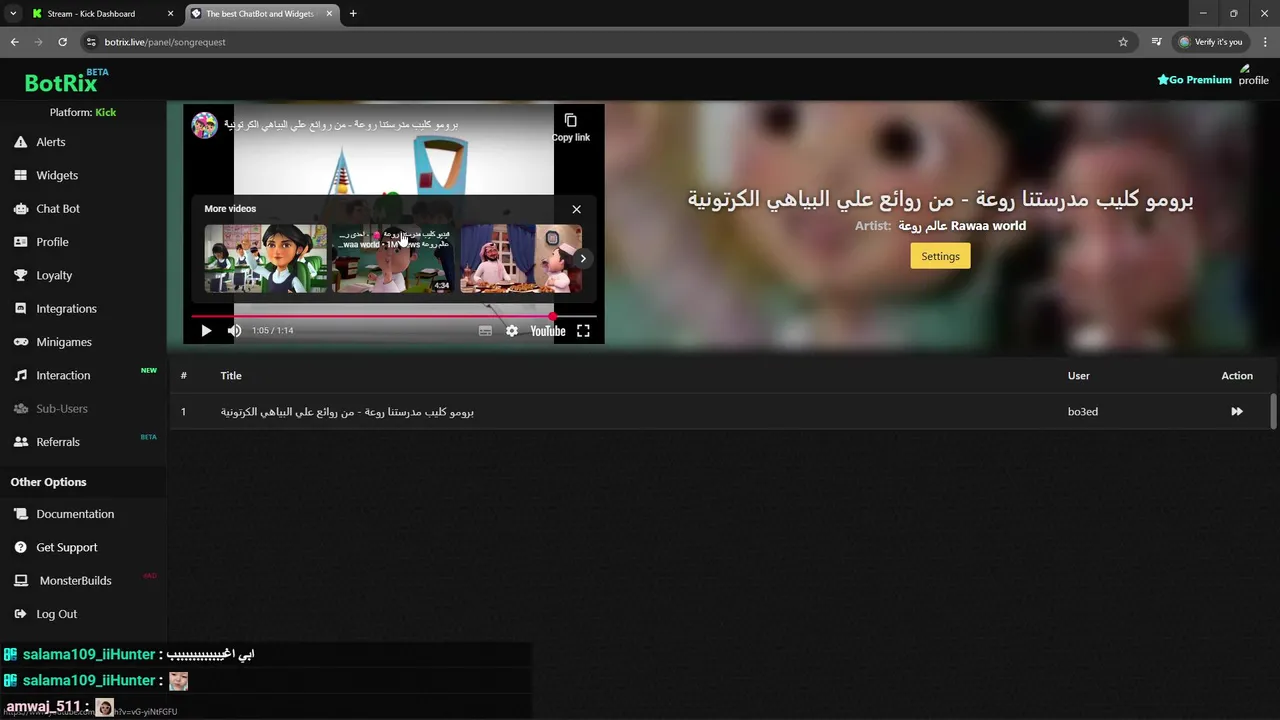This screenshot has width=1280, height=720.
Task: Select the suggested video with men dining
Action: (521, 259)
